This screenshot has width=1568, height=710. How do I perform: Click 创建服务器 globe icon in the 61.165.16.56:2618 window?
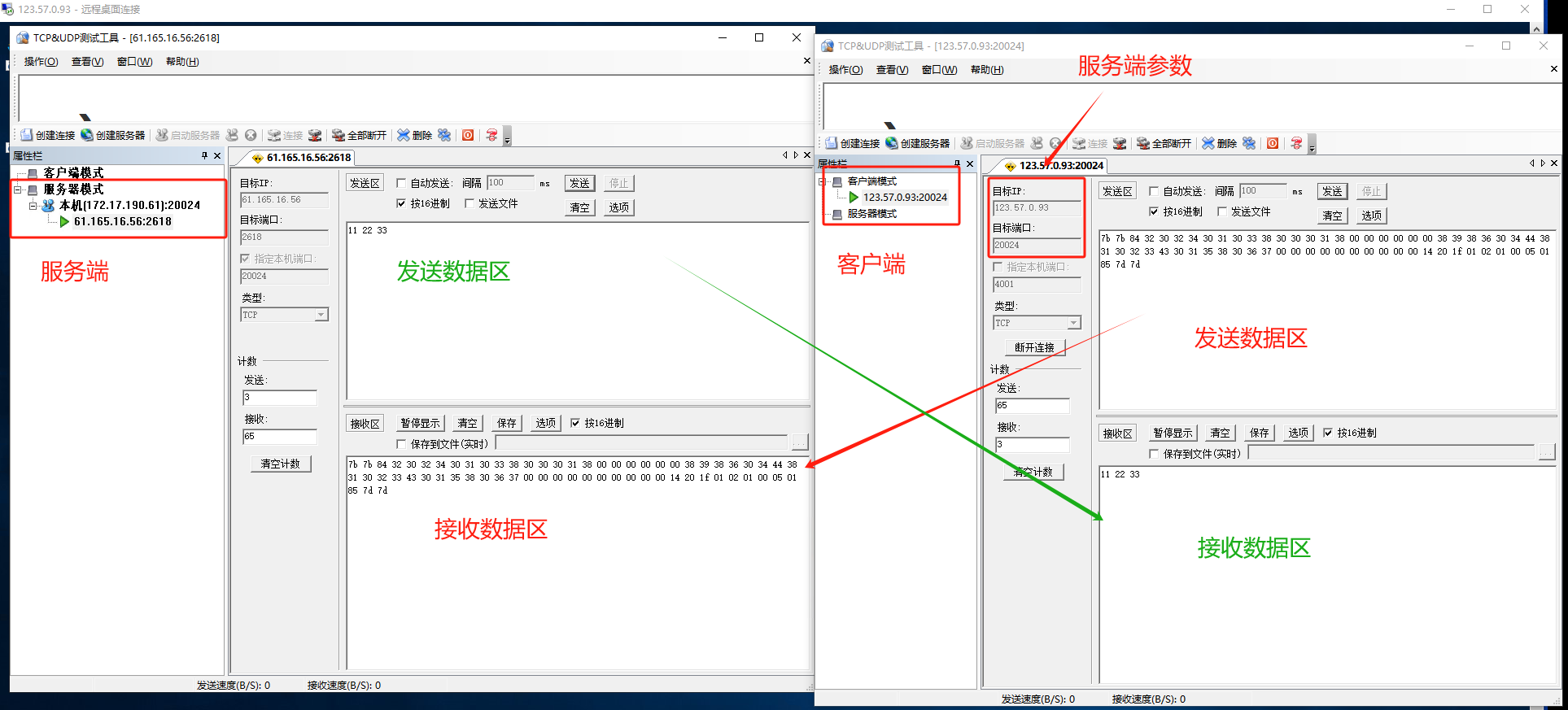click(x=87, y=135)
